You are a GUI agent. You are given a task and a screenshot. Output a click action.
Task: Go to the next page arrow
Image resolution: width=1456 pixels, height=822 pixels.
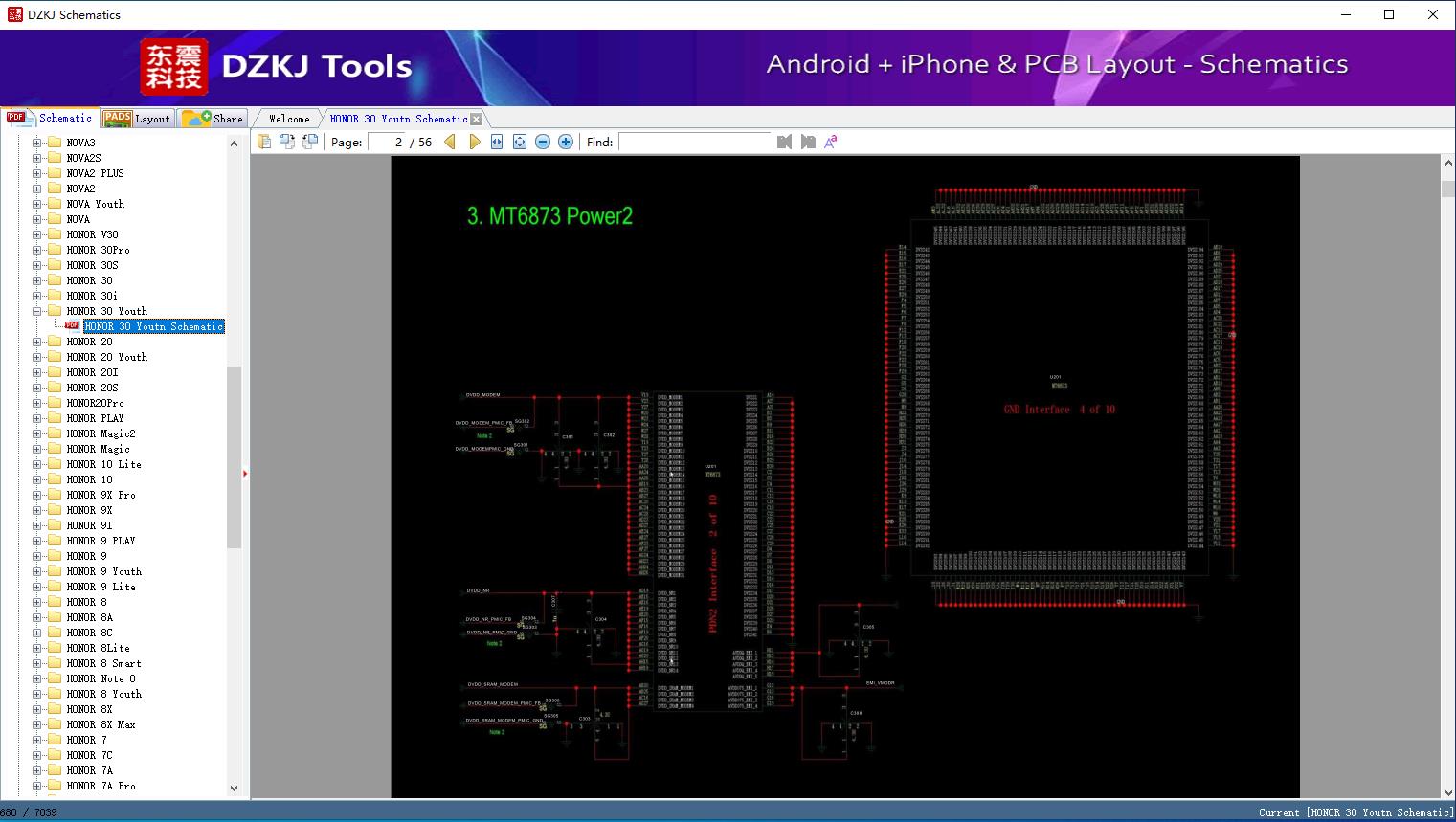point(474,142)
